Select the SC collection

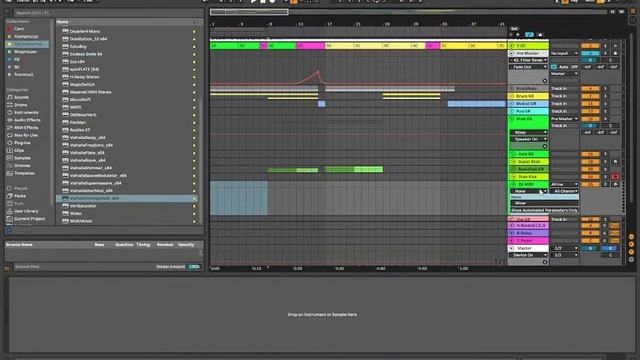pos(17,67)
